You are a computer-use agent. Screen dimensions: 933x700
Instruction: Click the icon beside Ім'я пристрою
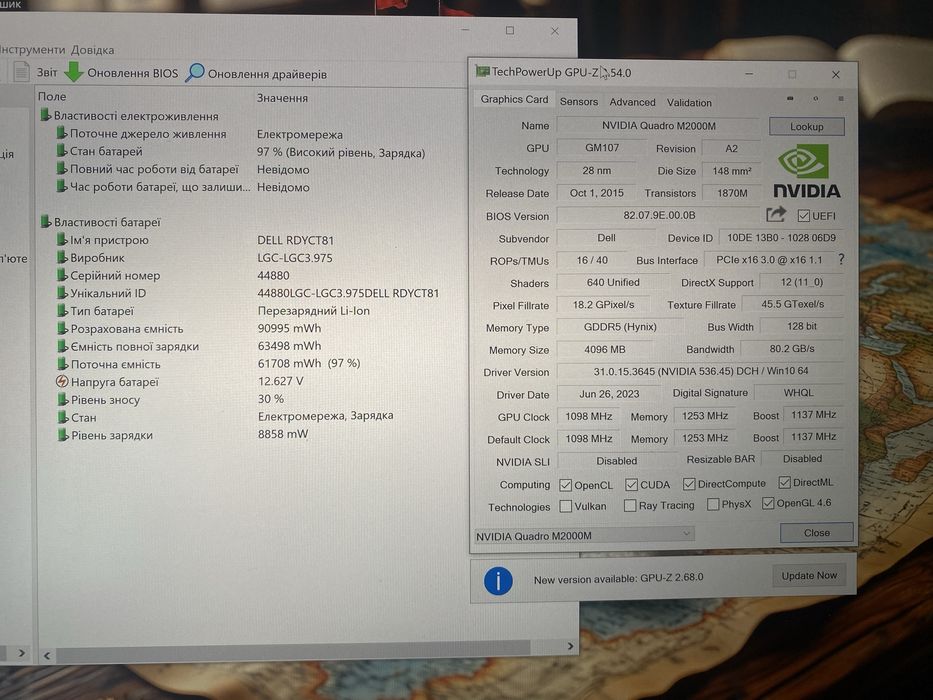62,239
